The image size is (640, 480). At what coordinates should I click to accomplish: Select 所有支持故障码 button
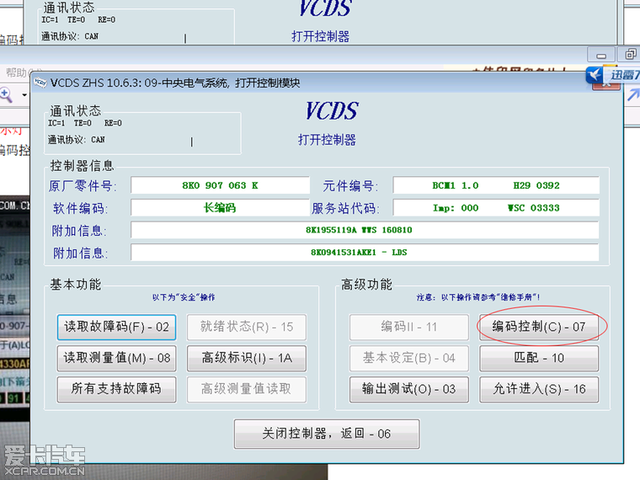[117, 388]
